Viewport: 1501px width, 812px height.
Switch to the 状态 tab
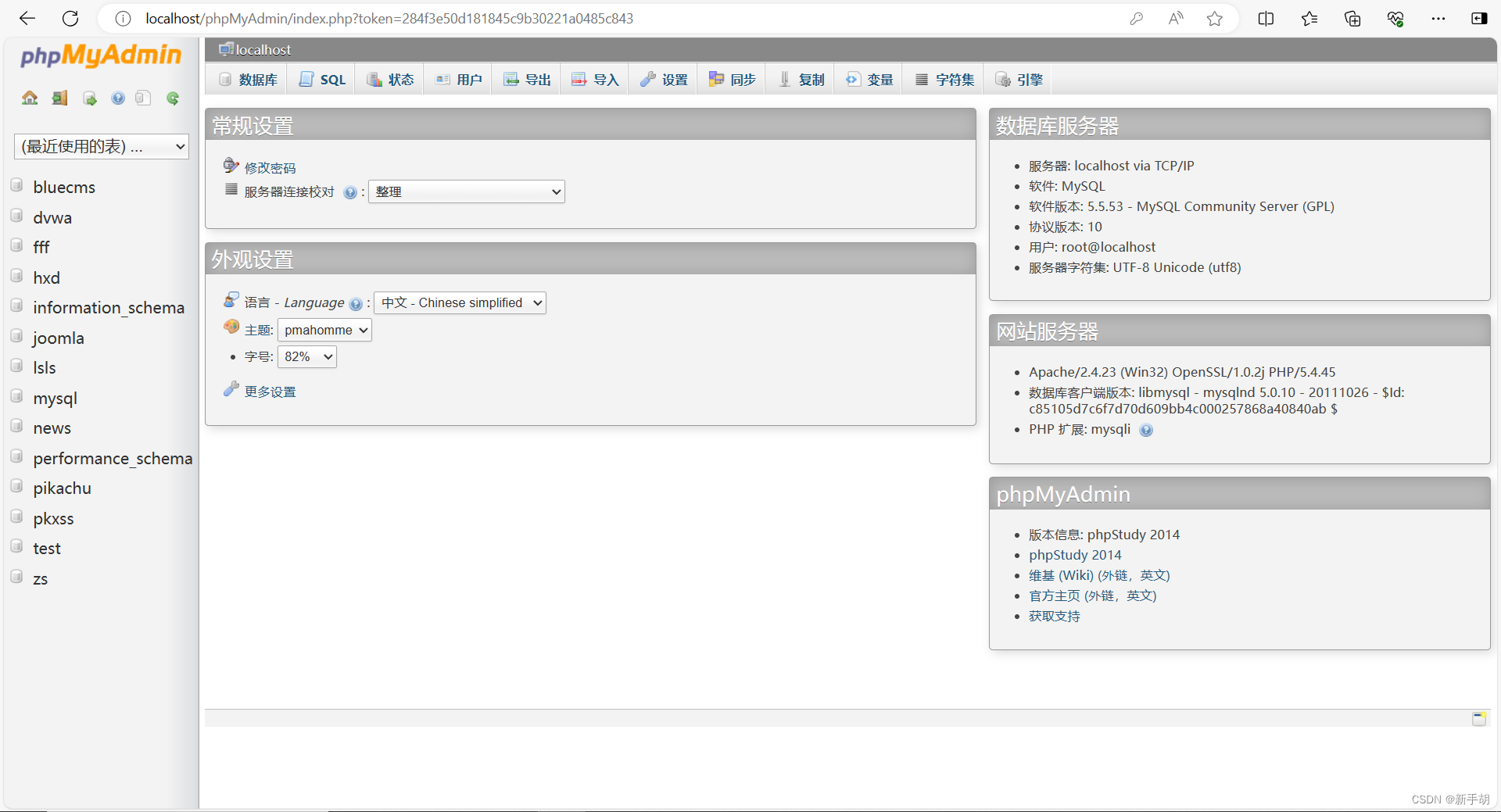click(390, 80)
